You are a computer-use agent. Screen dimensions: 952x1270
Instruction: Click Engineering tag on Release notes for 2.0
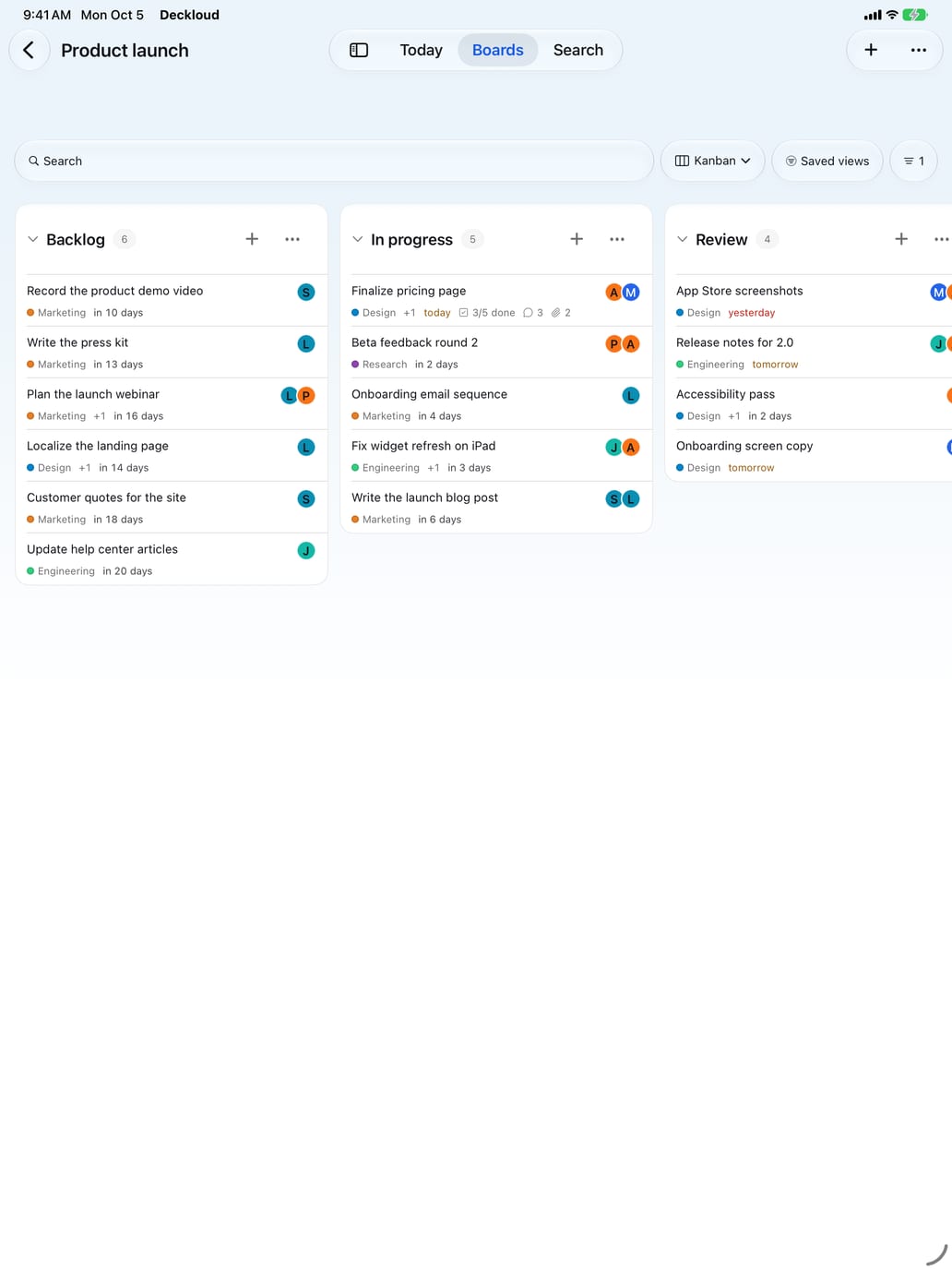click(710, 365)
